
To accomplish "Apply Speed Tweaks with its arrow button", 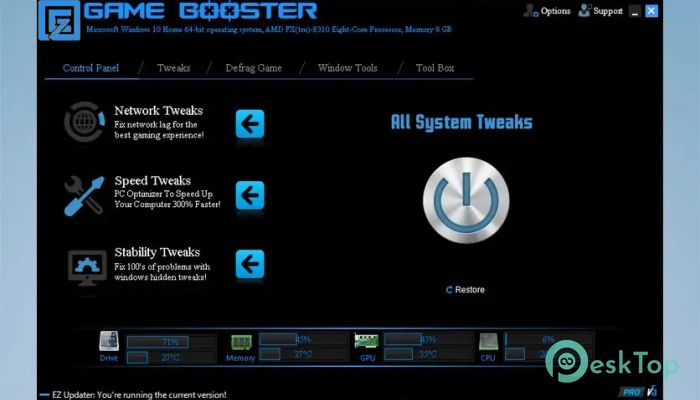I will pyautogui.click(x=250, y=195).
